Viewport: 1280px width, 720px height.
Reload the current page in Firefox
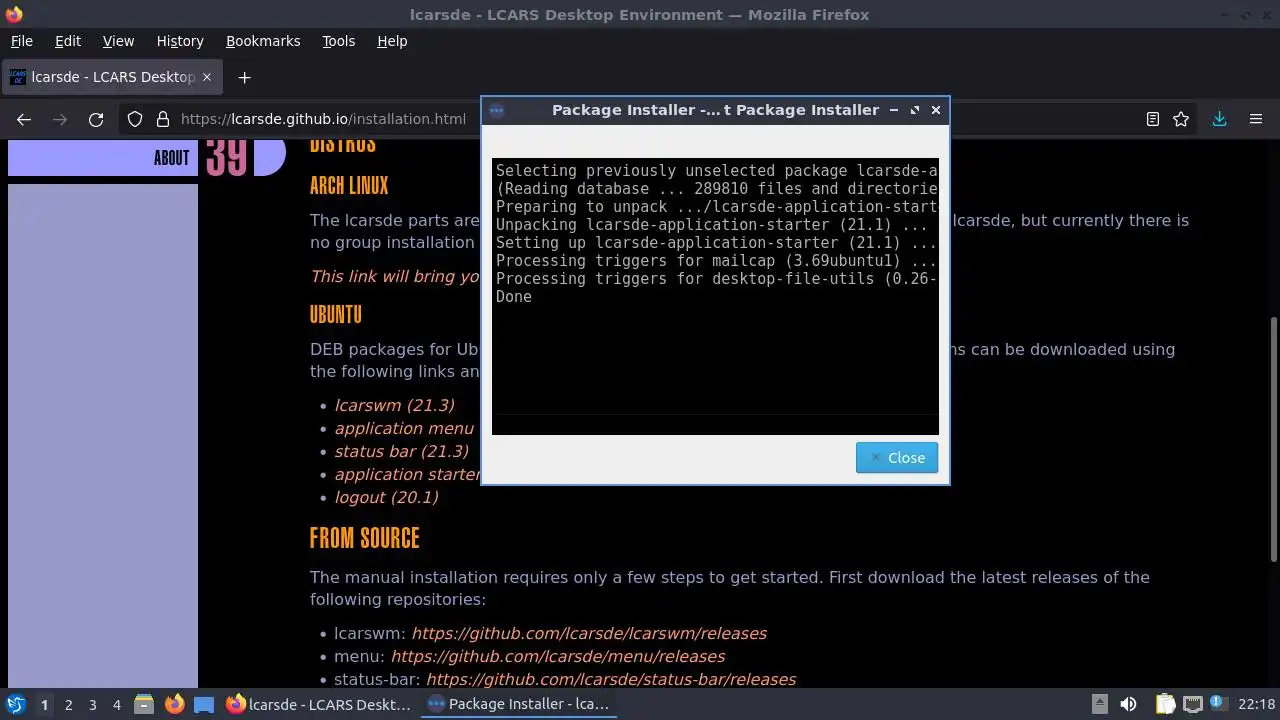point(96,119)
